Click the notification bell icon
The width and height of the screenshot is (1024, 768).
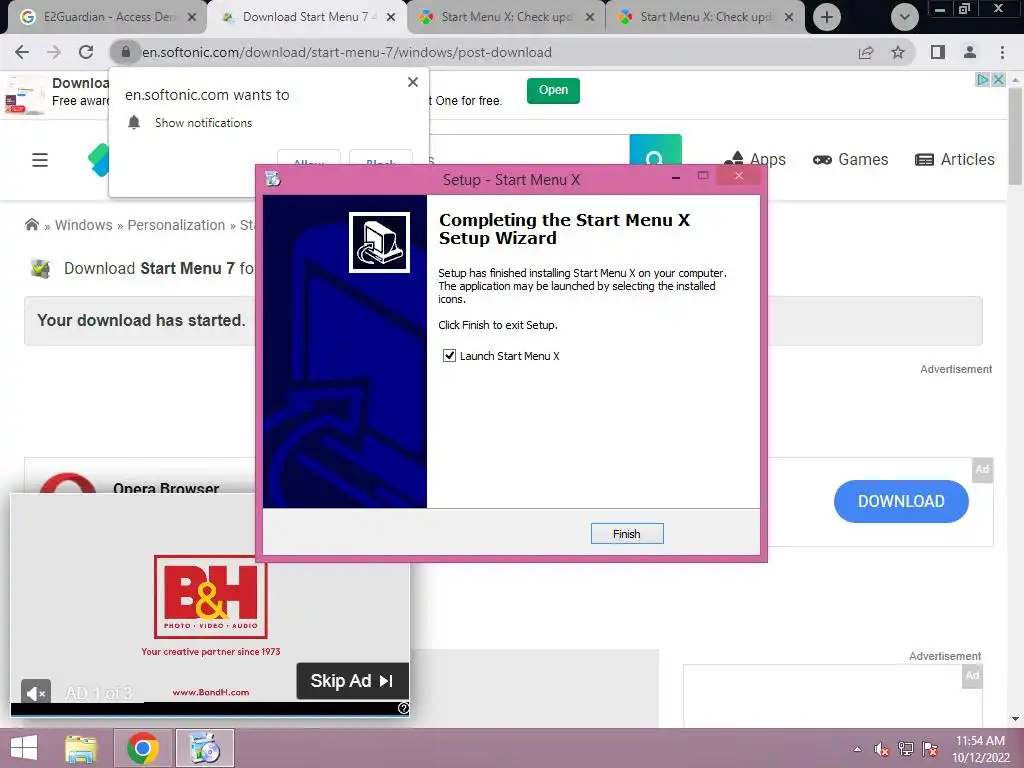pos(134,123)
